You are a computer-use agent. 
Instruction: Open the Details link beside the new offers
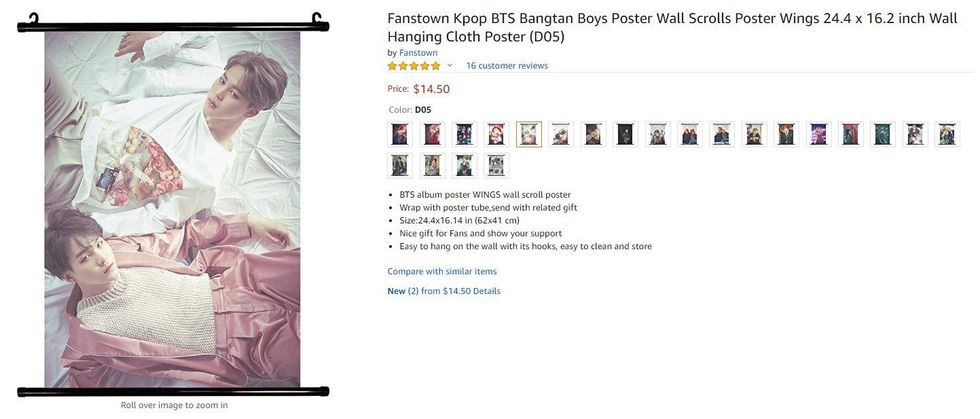[487, 291]
